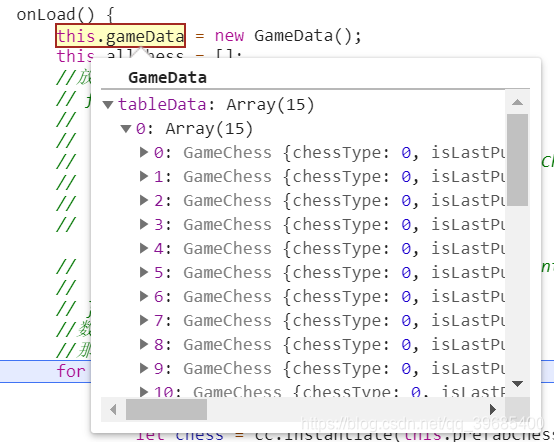This screenshot has width=554, height=442.
Task: Click the highlighted this.gameData expression
Action: 120,36
